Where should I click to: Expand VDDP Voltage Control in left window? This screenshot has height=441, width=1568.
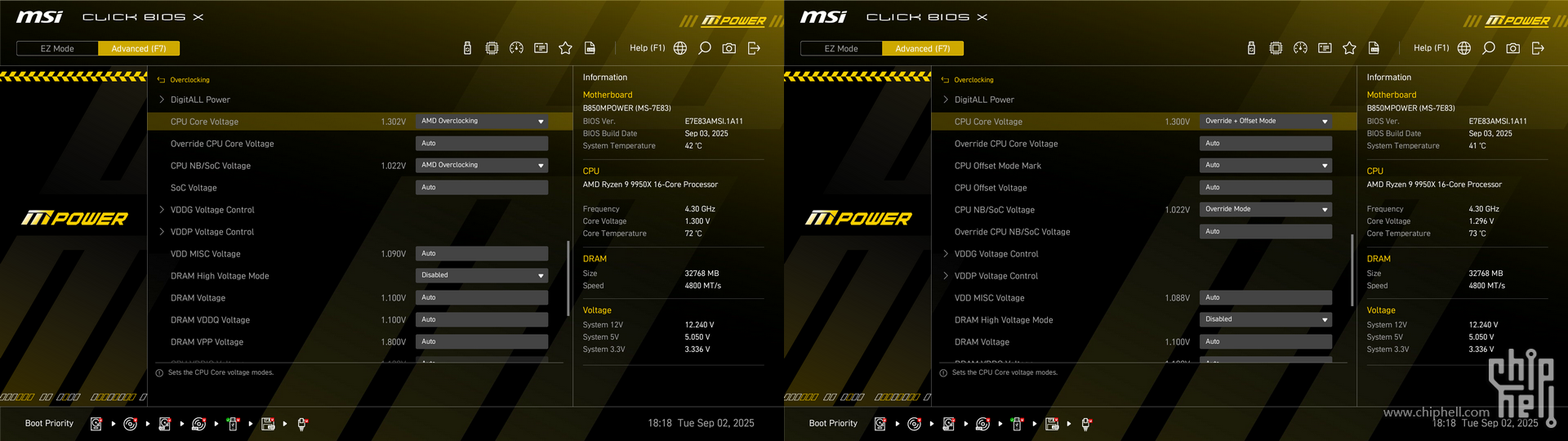(x=208, y=232)
